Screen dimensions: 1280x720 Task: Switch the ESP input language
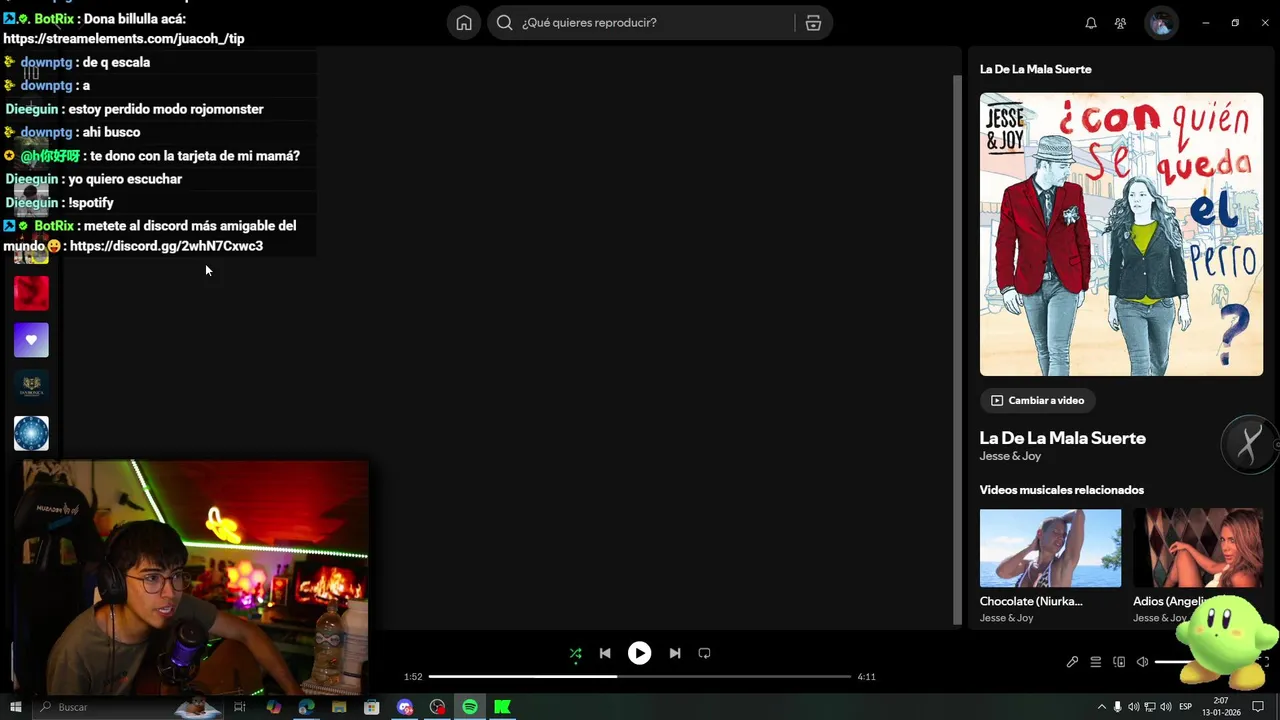tap(1186, 707)
